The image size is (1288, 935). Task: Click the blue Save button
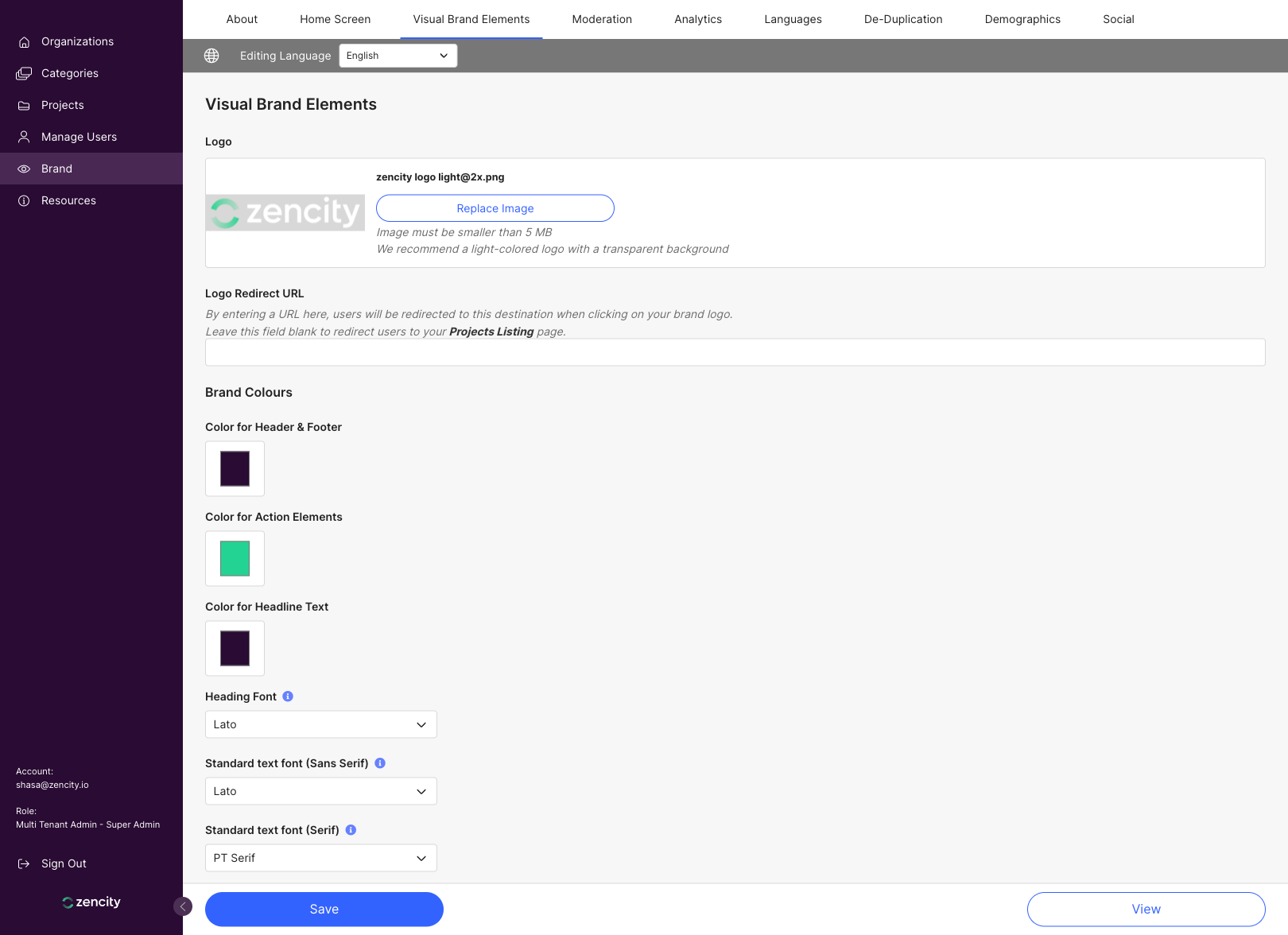tap(324, 910)
